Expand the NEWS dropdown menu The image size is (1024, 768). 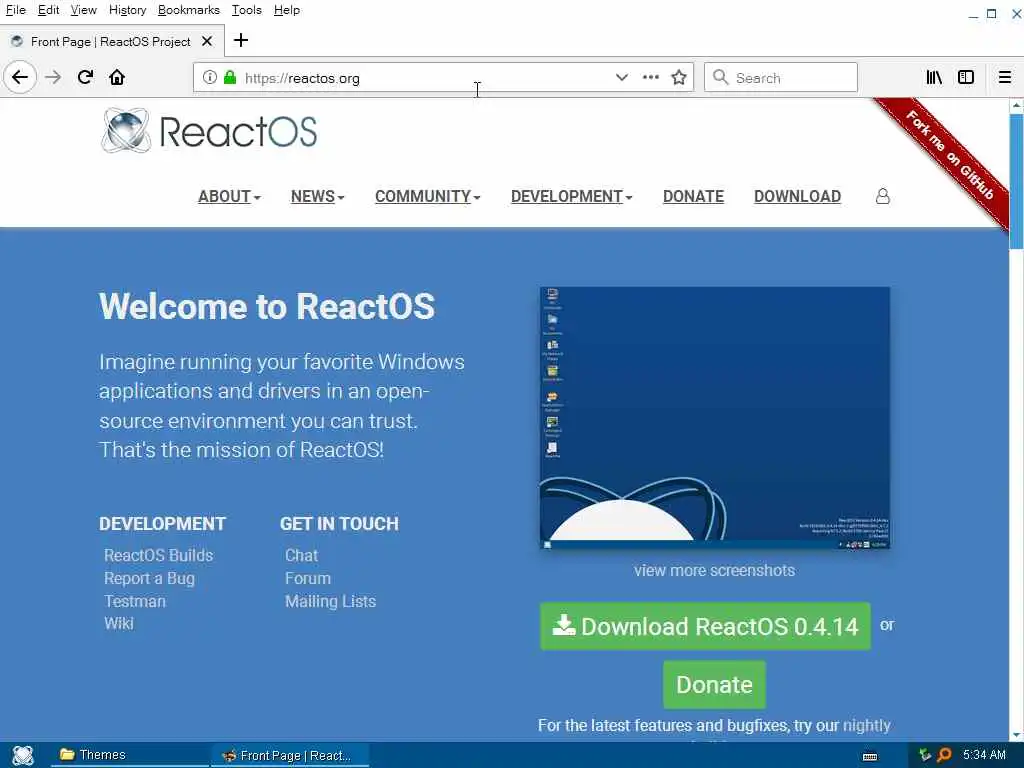tap(317, 197)
